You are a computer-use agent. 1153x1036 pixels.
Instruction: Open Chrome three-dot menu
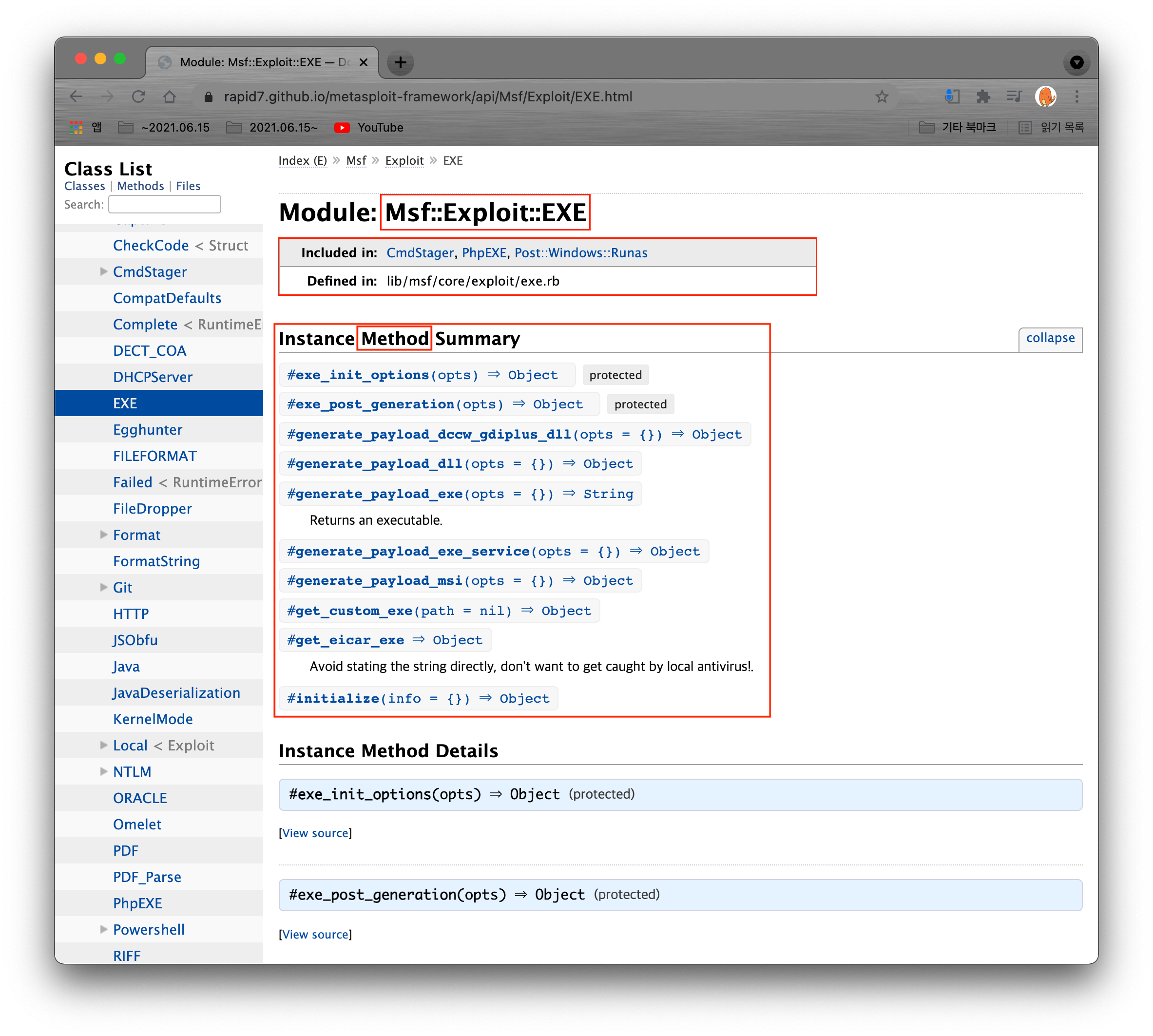1076,97
